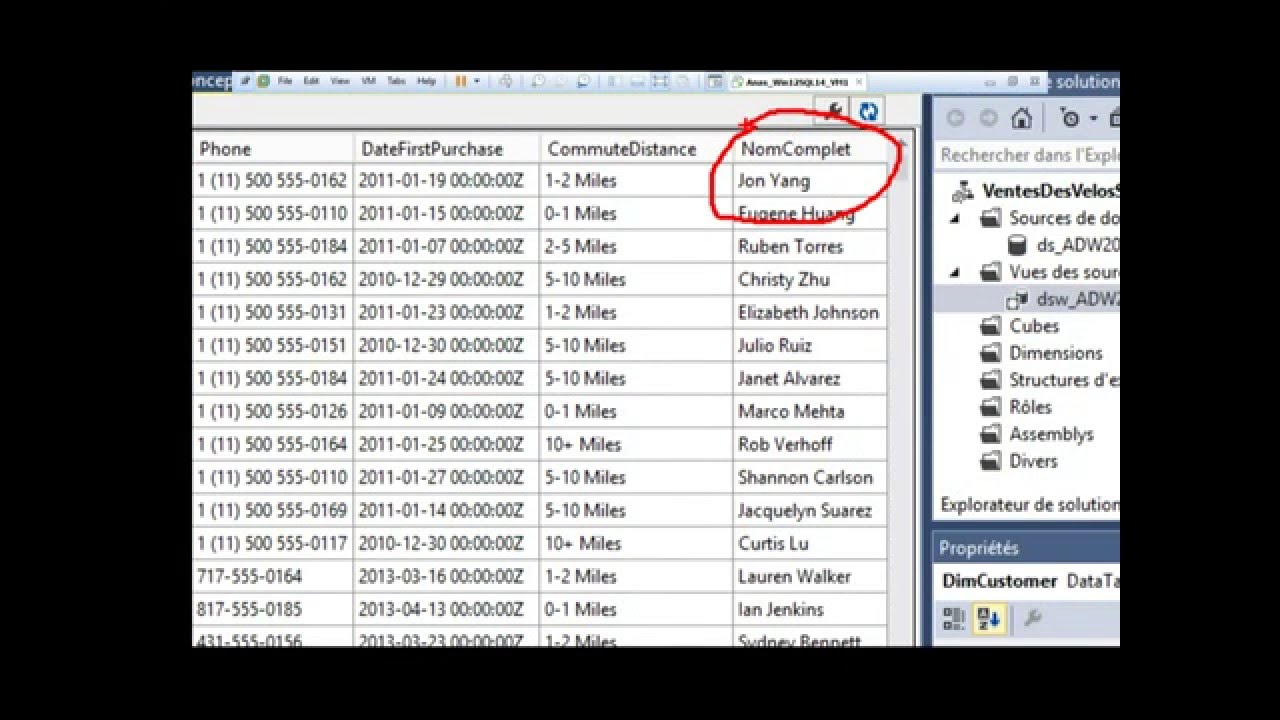This screenshot has height=720, width=1280.
Task: Open the VMware Help menu
Action: [x=427, y=81]
